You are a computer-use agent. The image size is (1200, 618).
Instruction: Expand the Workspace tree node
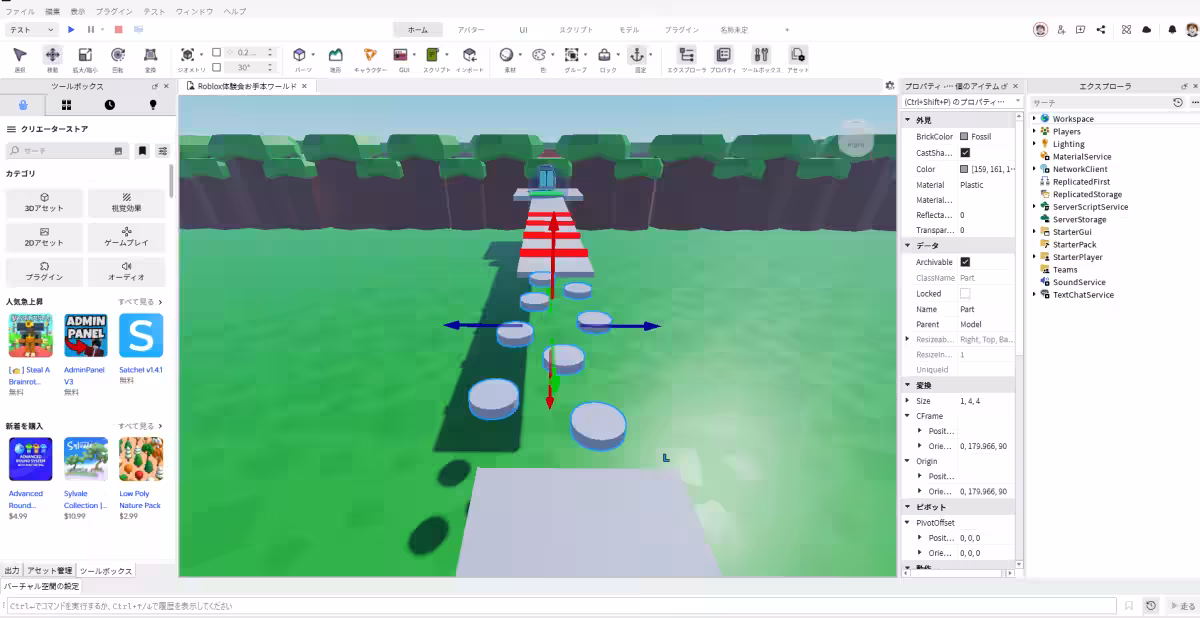(1035, 119)
